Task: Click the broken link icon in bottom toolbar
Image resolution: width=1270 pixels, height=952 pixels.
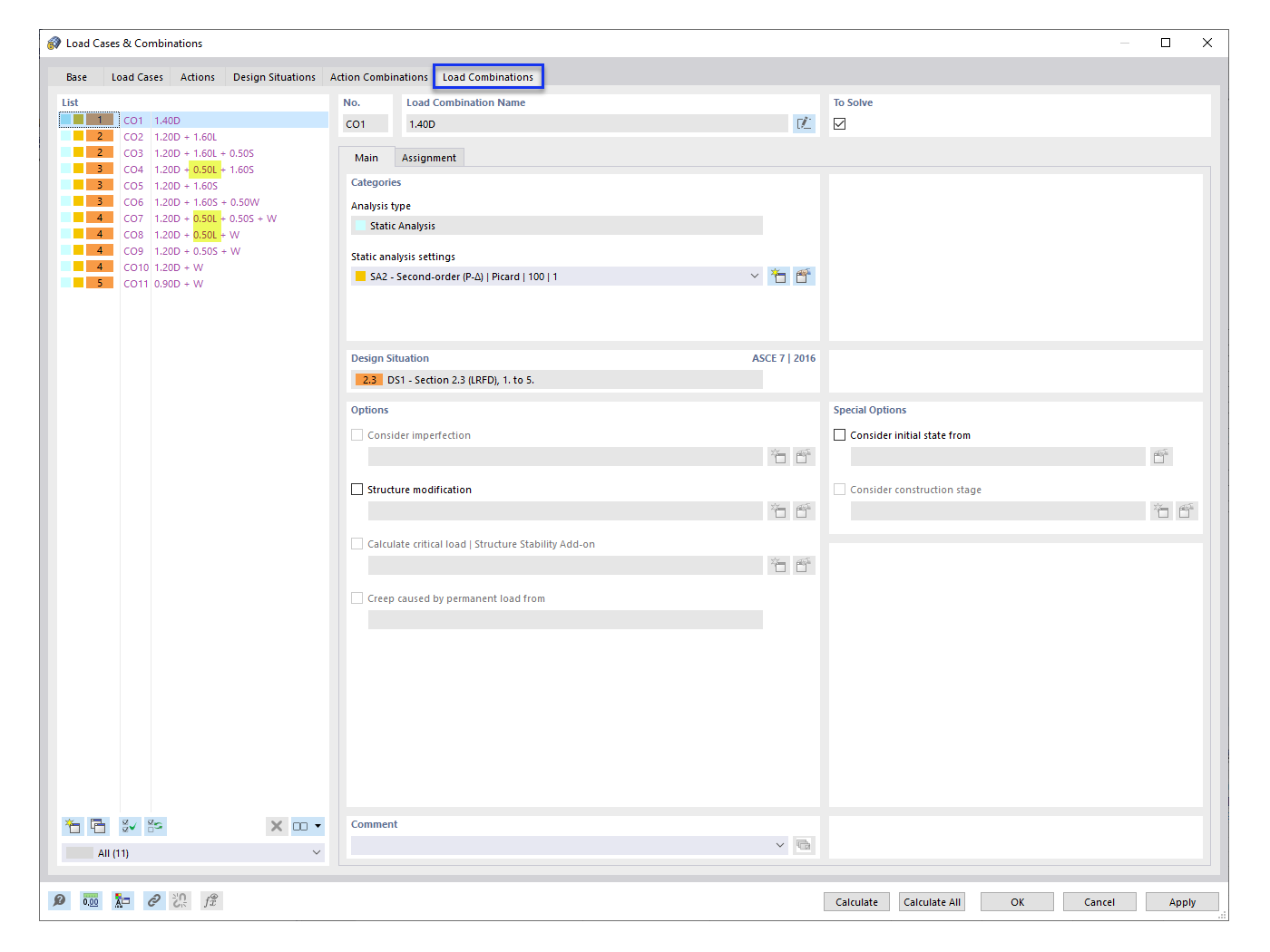Action: [180, 900]
